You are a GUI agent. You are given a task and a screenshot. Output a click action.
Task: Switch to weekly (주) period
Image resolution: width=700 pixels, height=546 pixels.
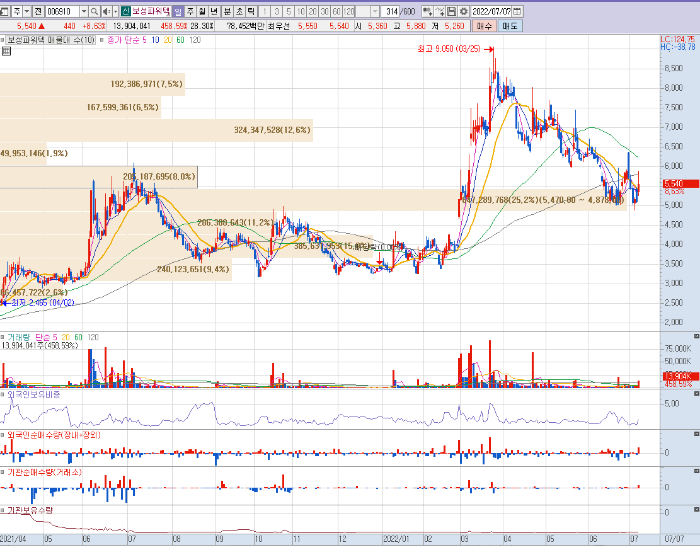click(191, 11)
